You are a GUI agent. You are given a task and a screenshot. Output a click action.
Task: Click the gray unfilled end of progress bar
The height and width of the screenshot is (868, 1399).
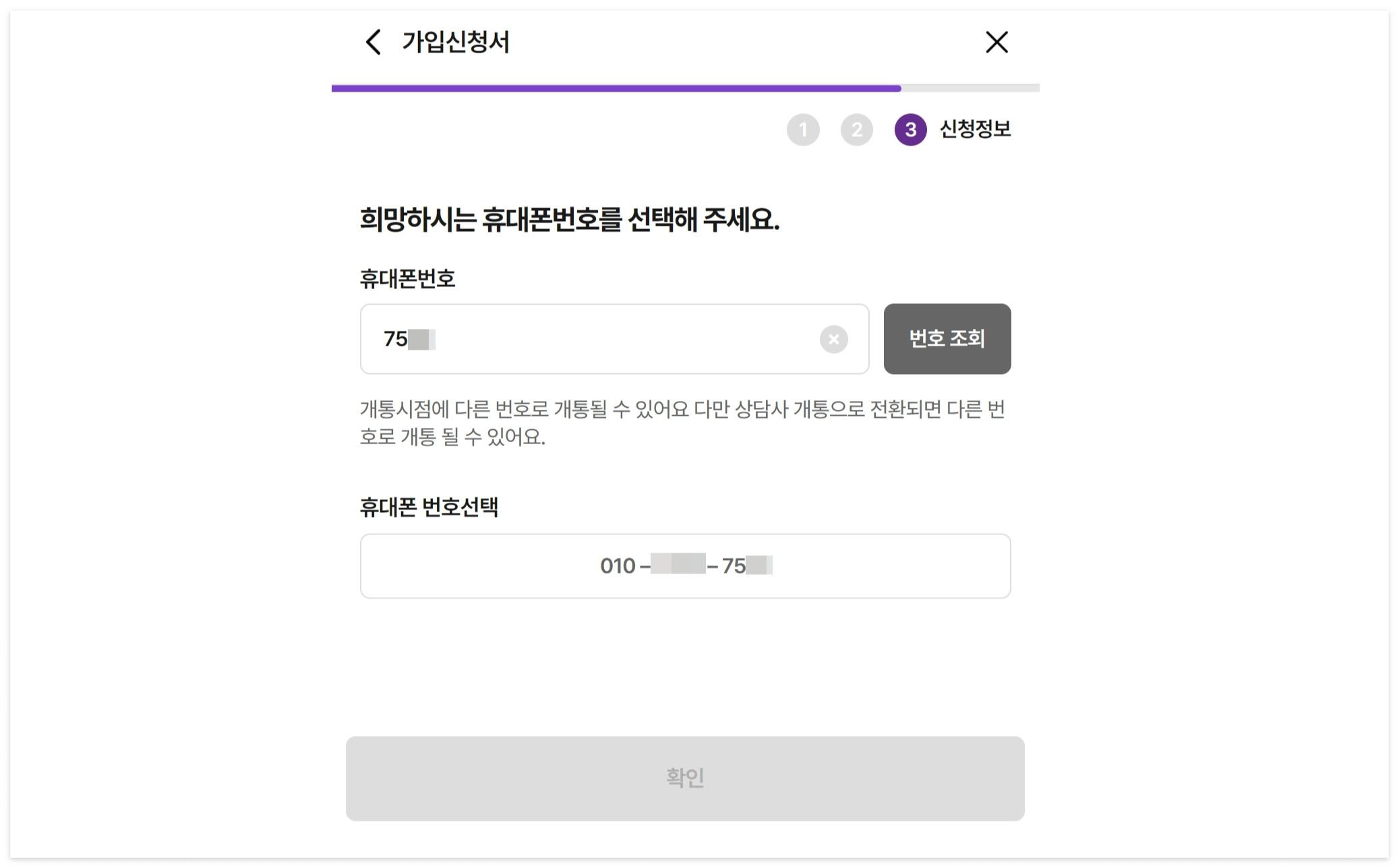(971, 88)
